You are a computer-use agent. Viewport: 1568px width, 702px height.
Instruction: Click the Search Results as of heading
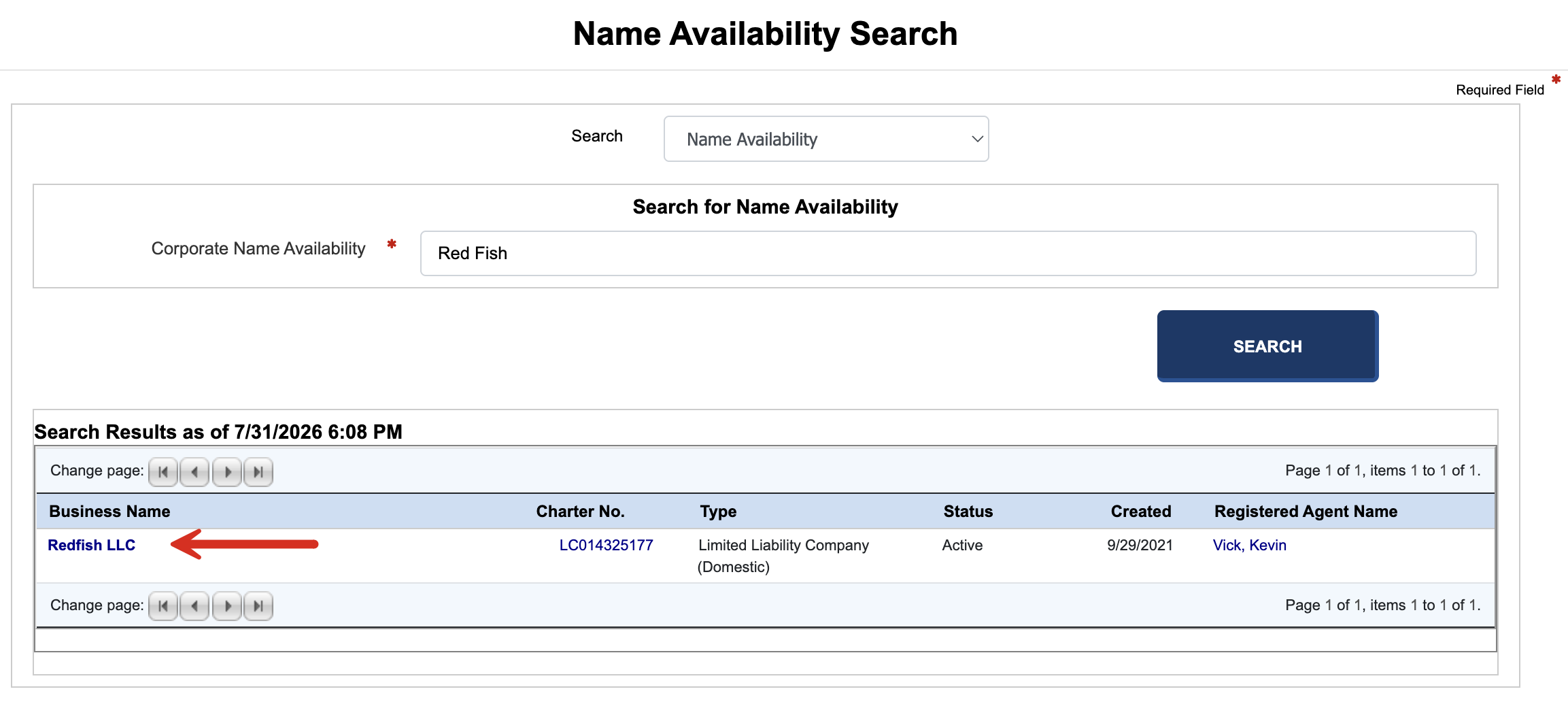click(x=218, y=432)
